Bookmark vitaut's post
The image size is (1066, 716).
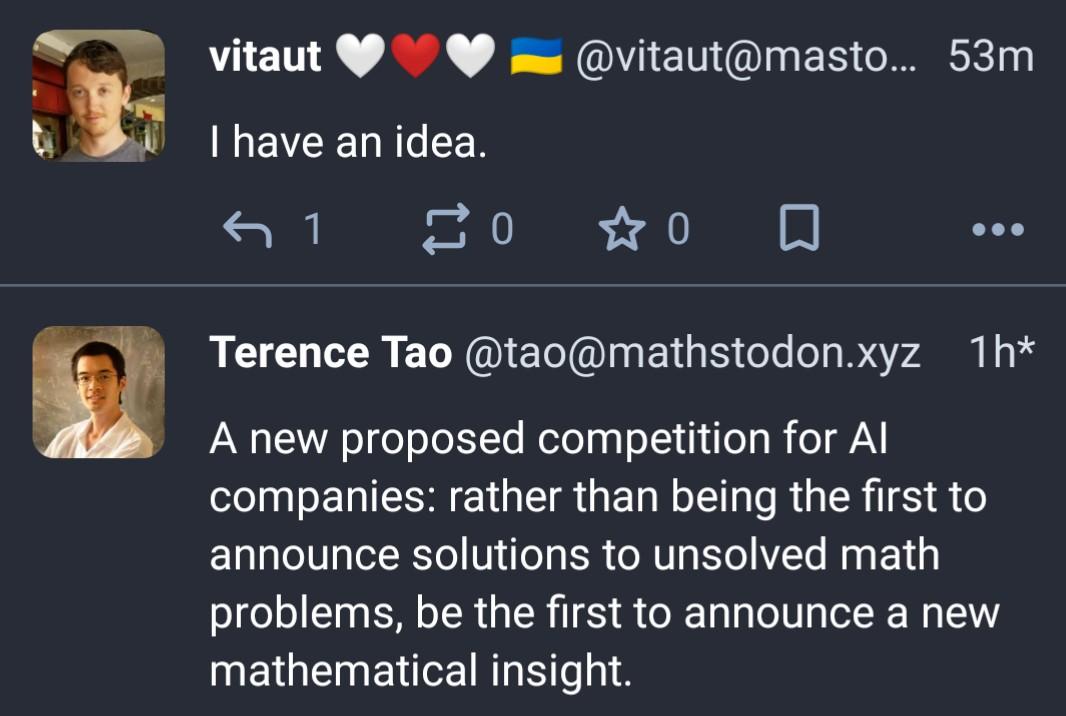pos(799,228)
